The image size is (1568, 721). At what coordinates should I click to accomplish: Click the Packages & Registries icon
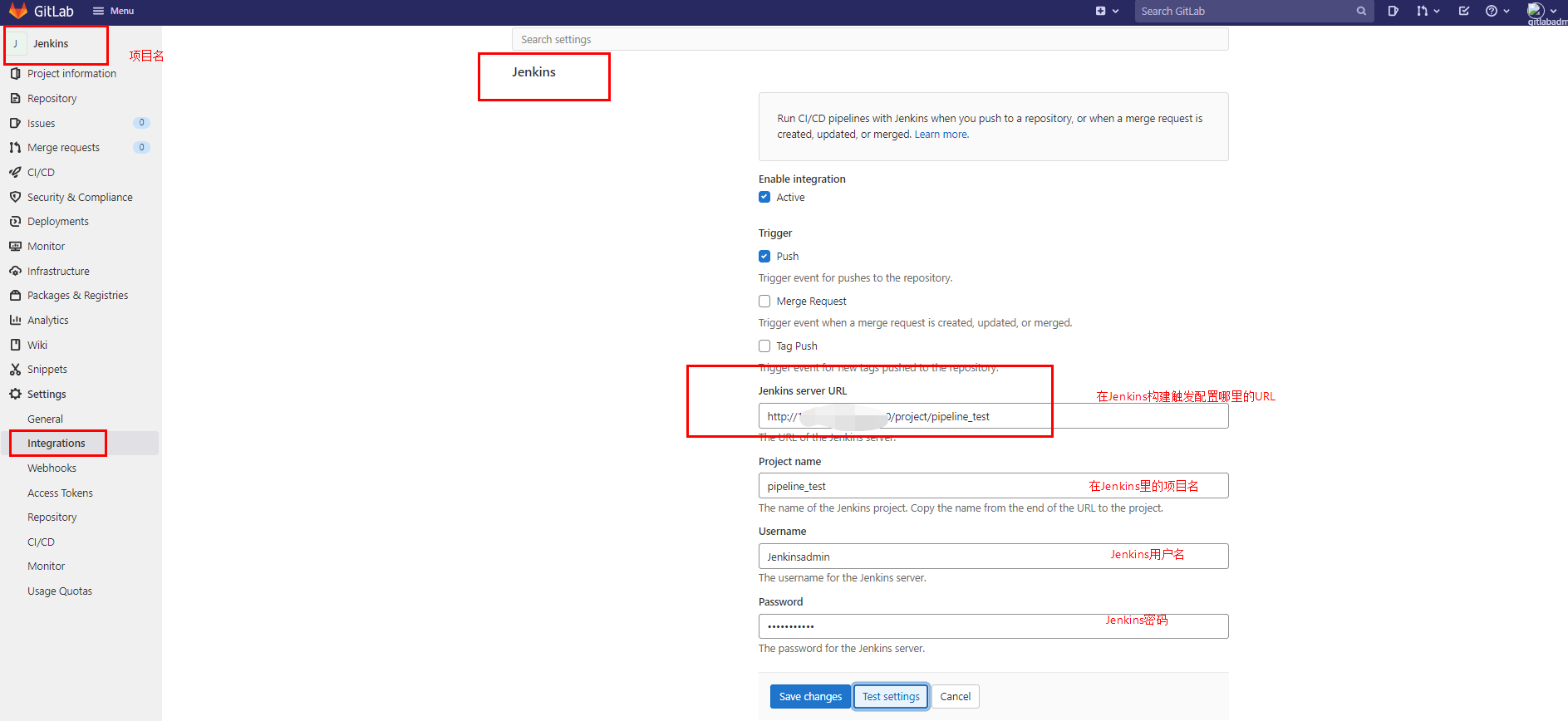coord(15,295)
